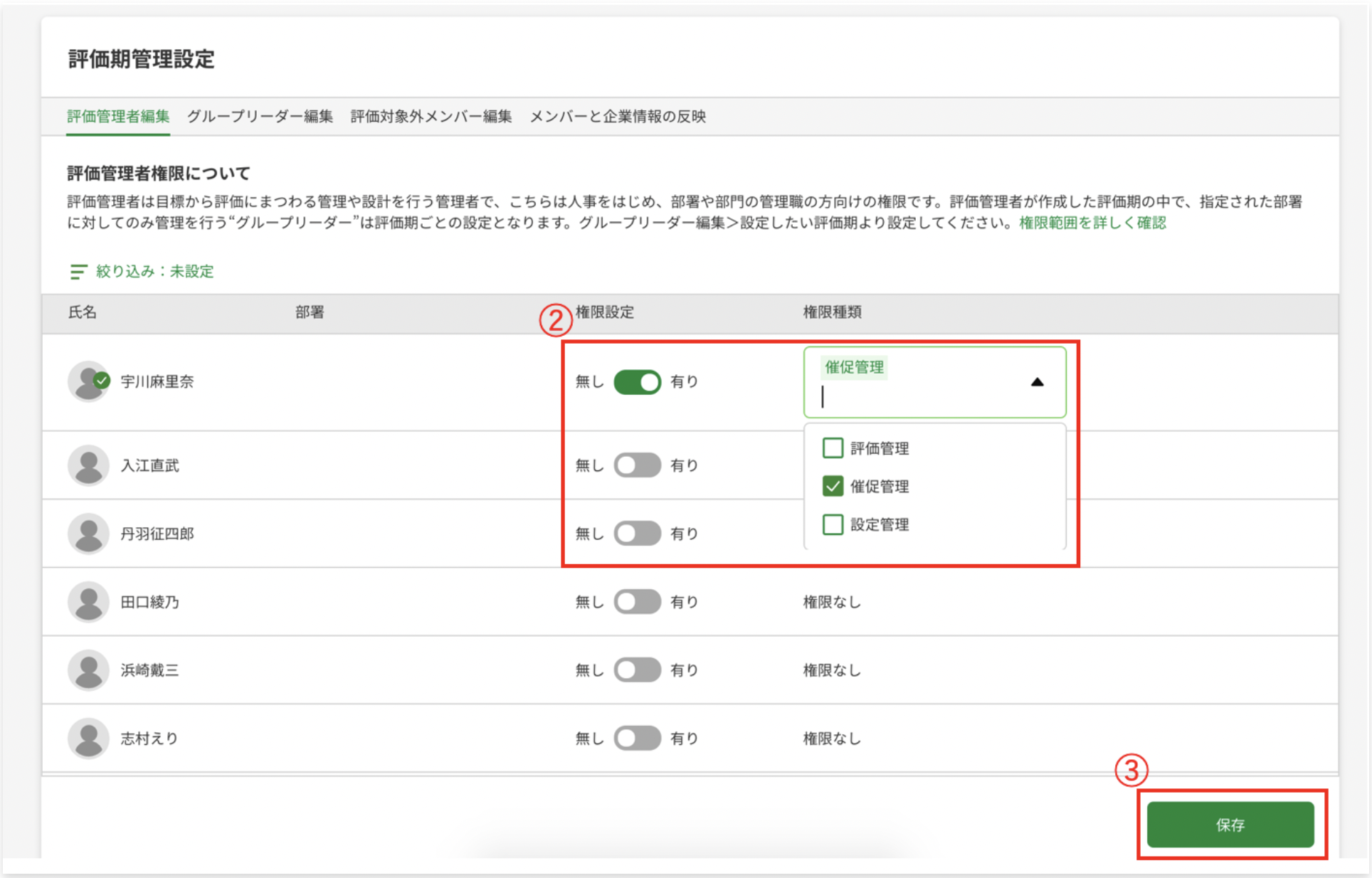Open メンバーと企業情報の反映 tab
The image size is (1372, 878).
click(x=617, y=117)
